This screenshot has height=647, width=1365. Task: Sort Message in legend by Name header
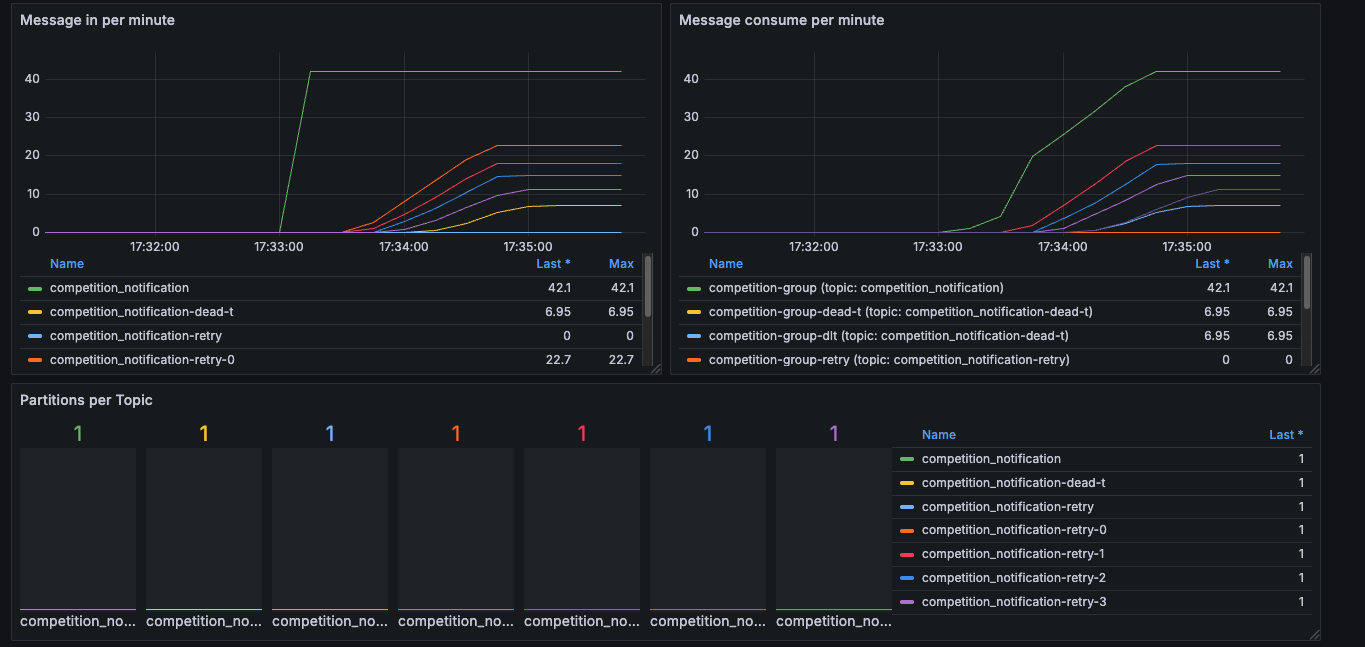pos(67,264)
